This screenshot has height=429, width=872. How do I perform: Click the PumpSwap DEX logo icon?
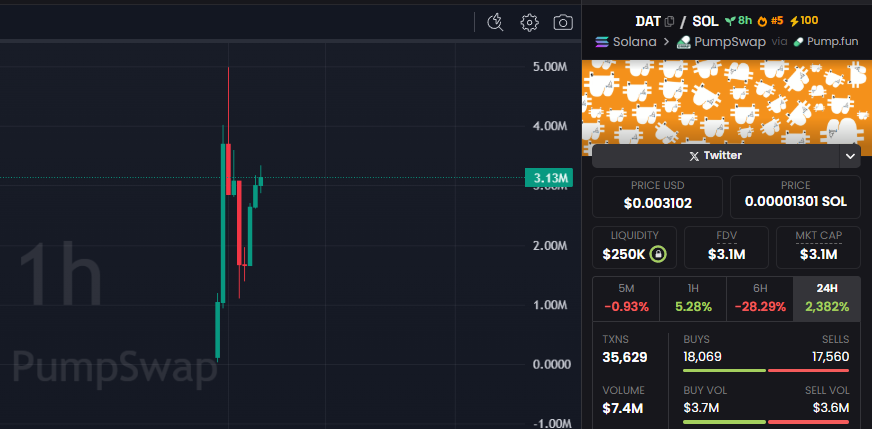coord(683,42)
